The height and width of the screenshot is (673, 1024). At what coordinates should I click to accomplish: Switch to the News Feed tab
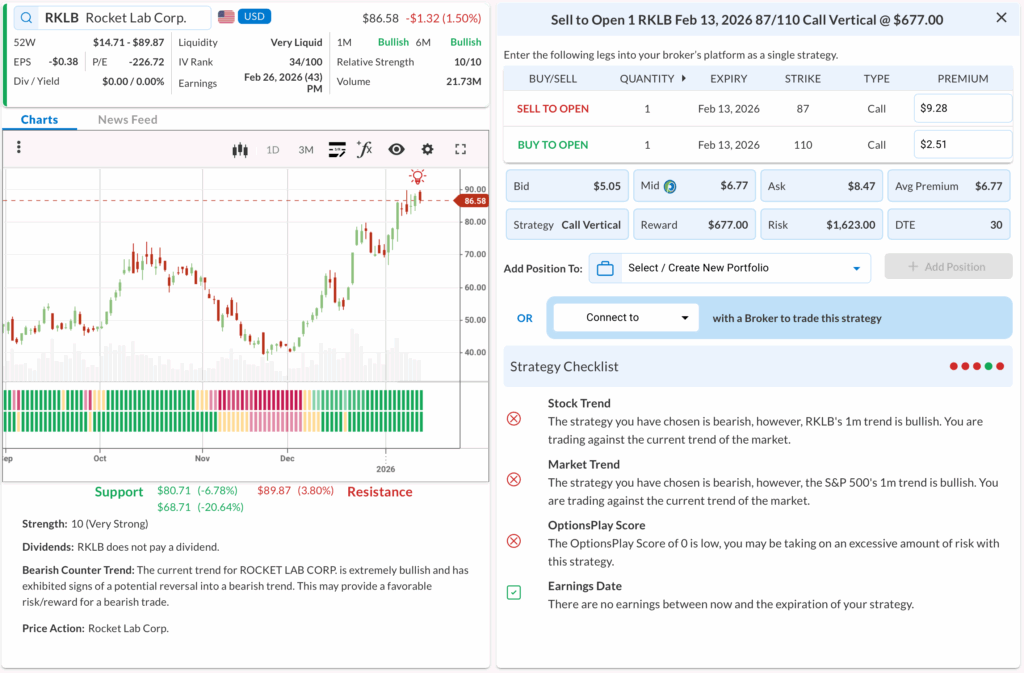(x=127, y=120)
